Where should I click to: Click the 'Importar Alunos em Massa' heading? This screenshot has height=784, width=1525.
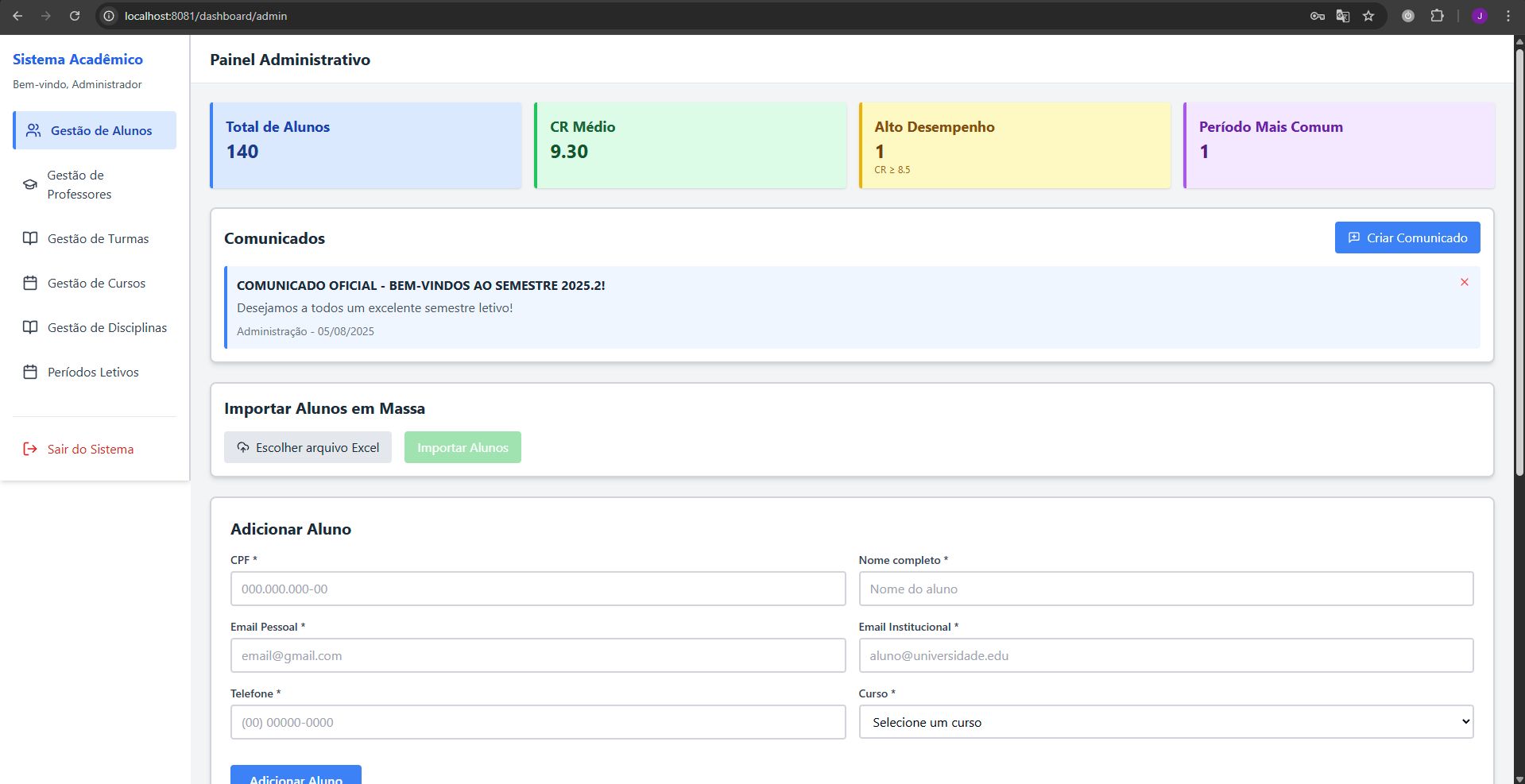pyautogui.click(x=324, y=408)
